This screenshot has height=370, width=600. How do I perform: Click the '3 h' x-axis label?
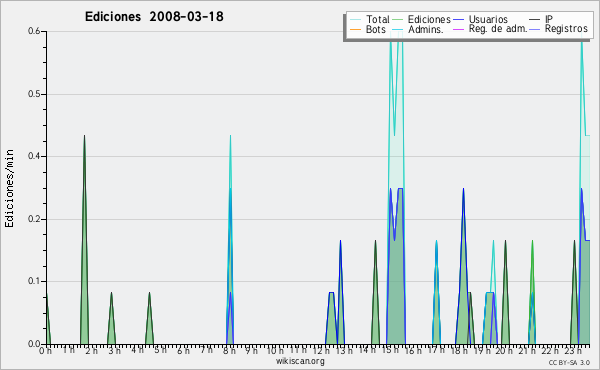tap(114, 350)
